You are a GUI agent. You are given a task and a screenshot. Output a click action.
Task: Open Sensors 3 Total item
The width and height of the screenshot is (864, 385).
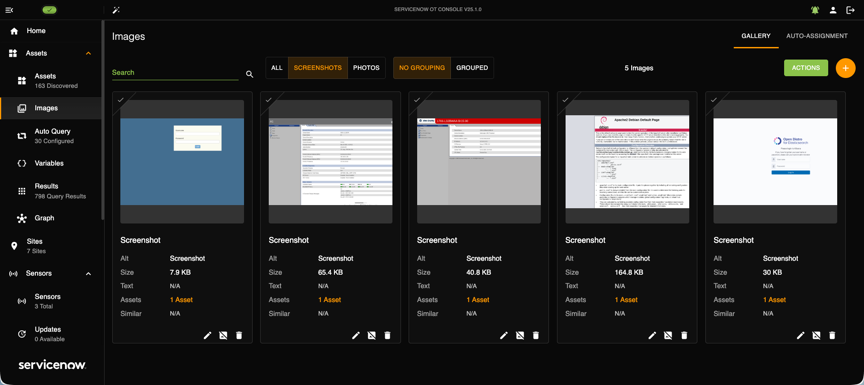click(51, 301)
